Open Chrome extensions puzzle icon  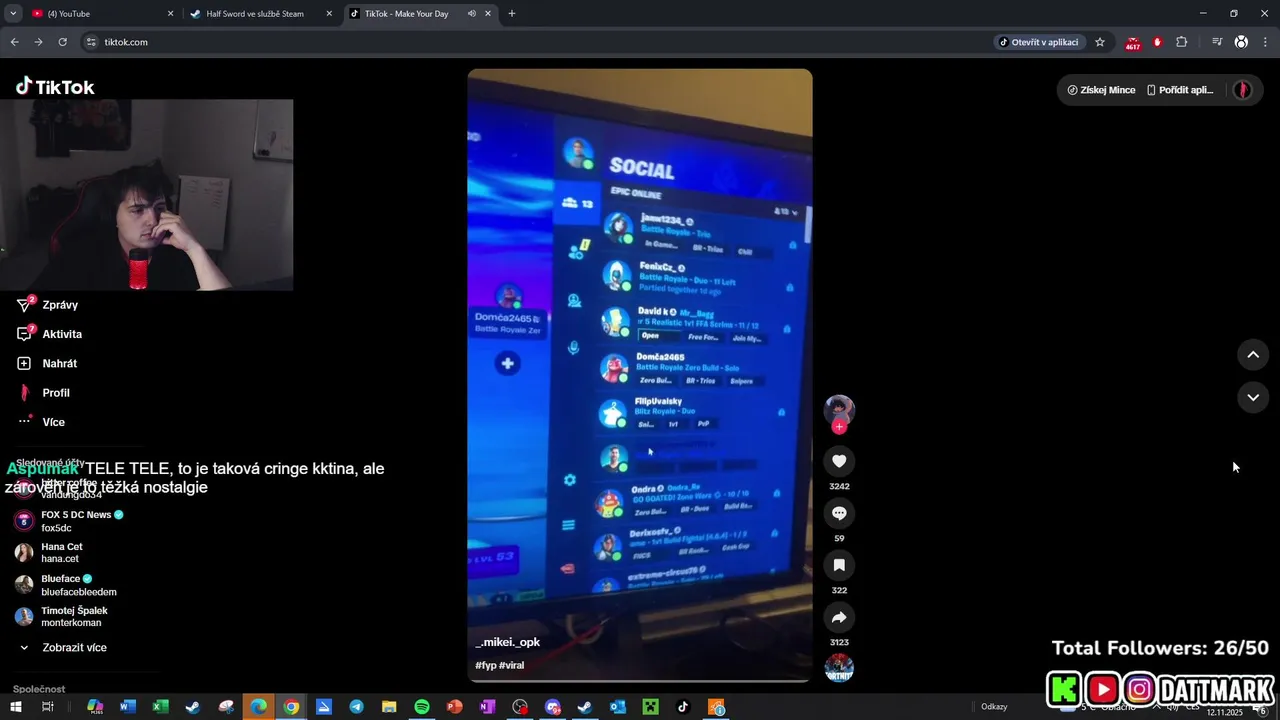(1182, 42)
